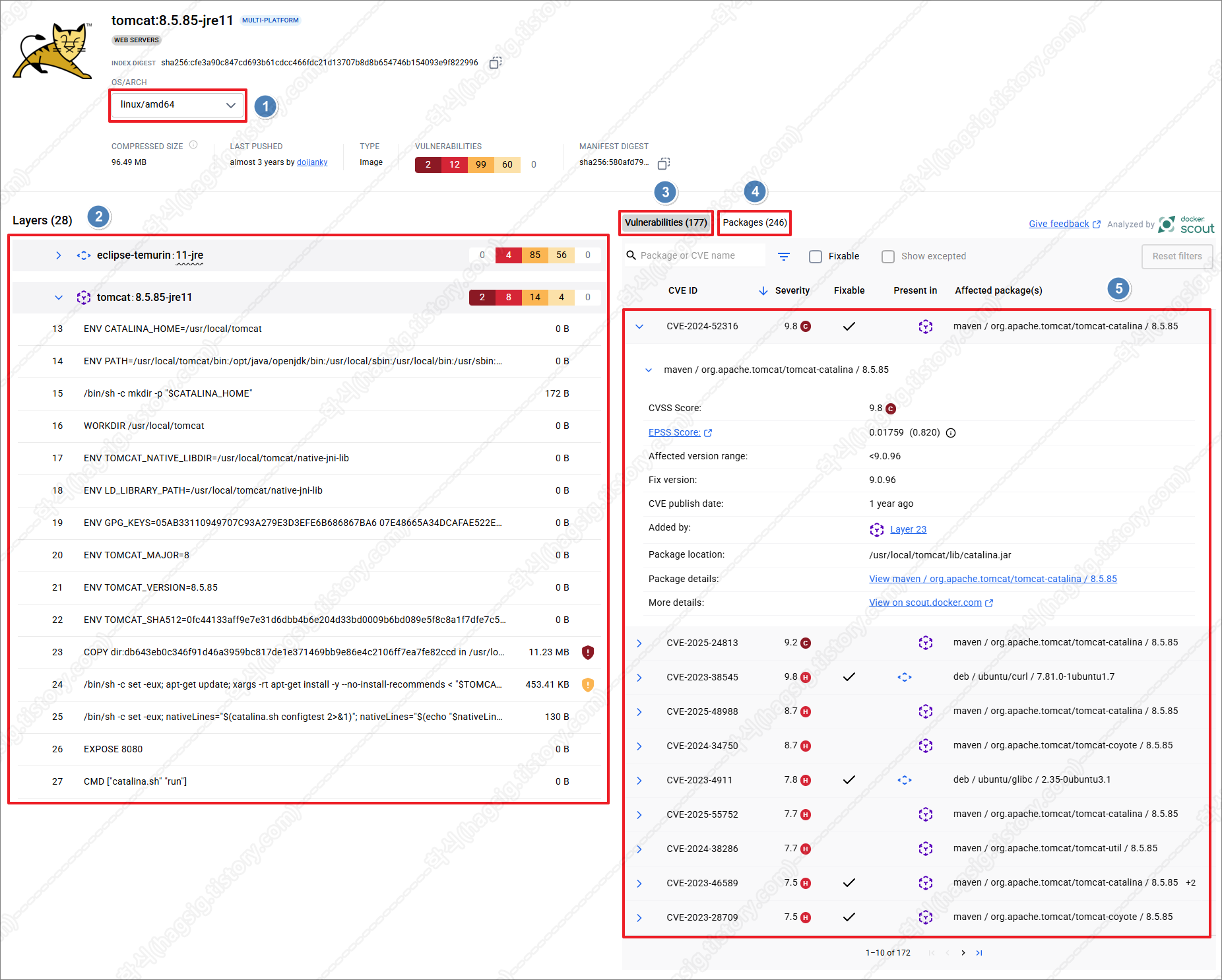
Task: Expand the CVE-2023-38545 row
Action: pyautogui.click(x=639, y=677)
